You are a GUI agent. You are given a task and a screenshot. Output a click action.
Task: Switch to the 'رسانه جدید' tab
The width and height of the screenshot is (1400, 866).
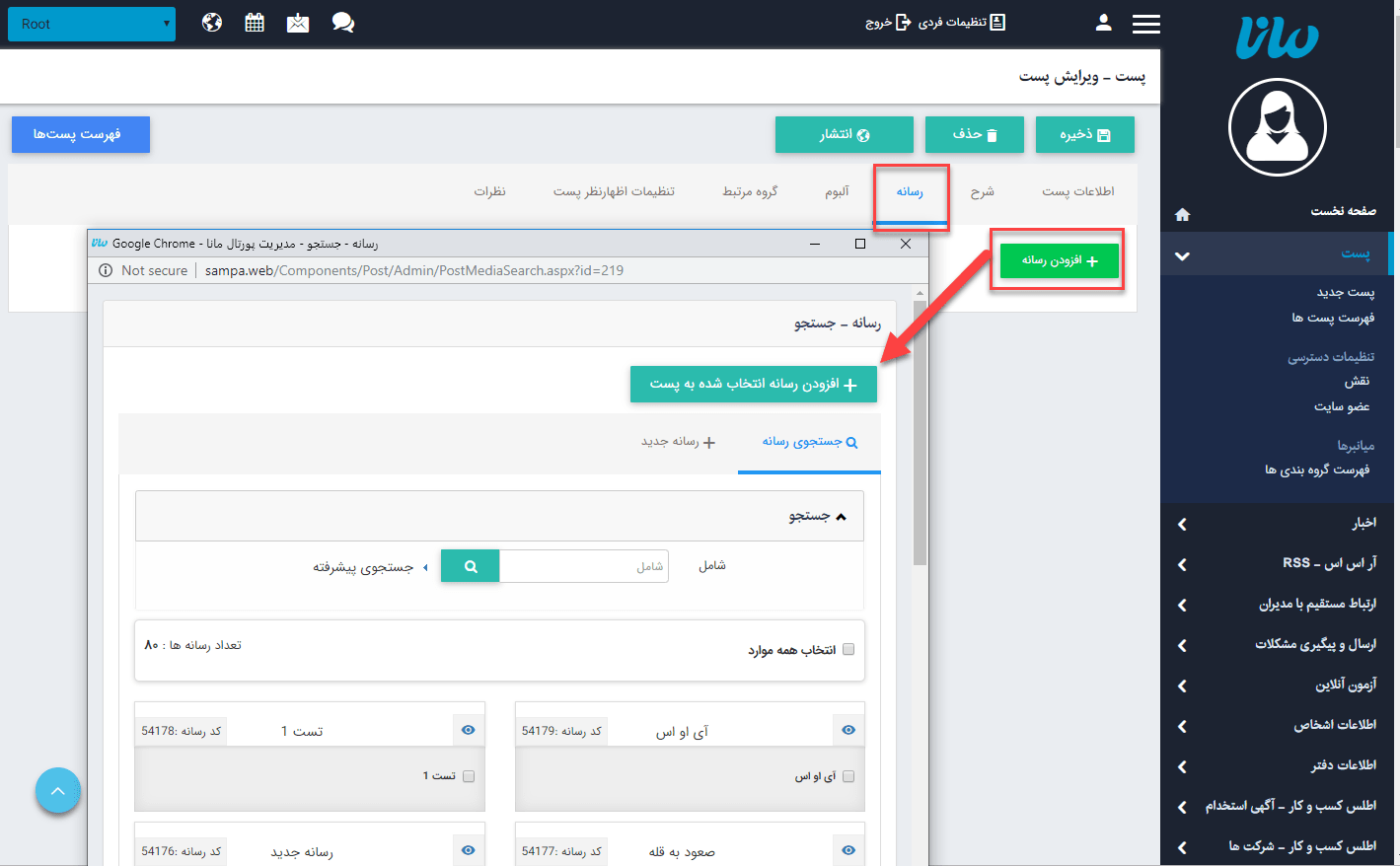678,442
